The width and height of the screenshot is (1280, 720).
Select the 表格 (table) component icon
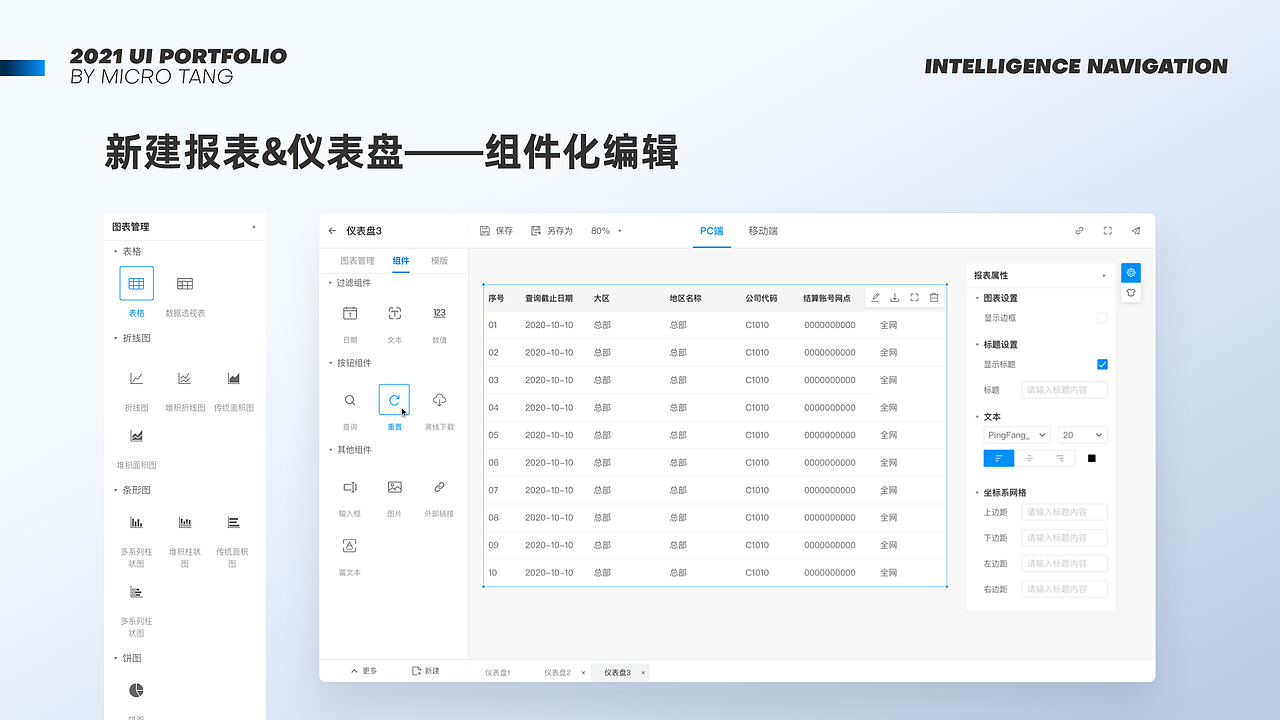click(x=136, y=283)
